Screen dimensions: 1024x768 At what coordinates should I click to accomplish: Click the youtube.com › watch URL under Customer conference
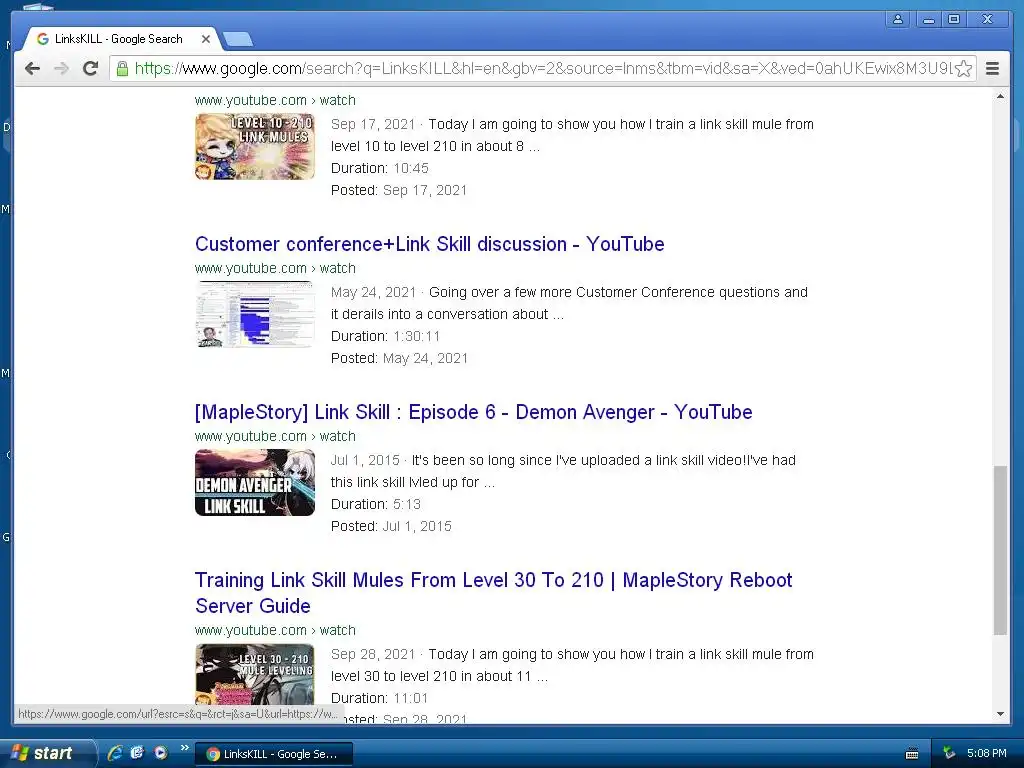(x=275, y=268)
